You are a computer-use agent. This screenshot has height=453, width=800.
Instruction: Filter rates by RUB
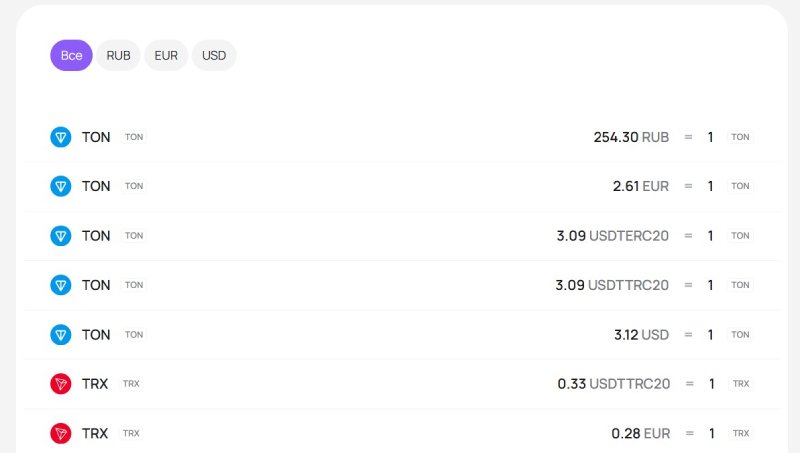[118, 55]
